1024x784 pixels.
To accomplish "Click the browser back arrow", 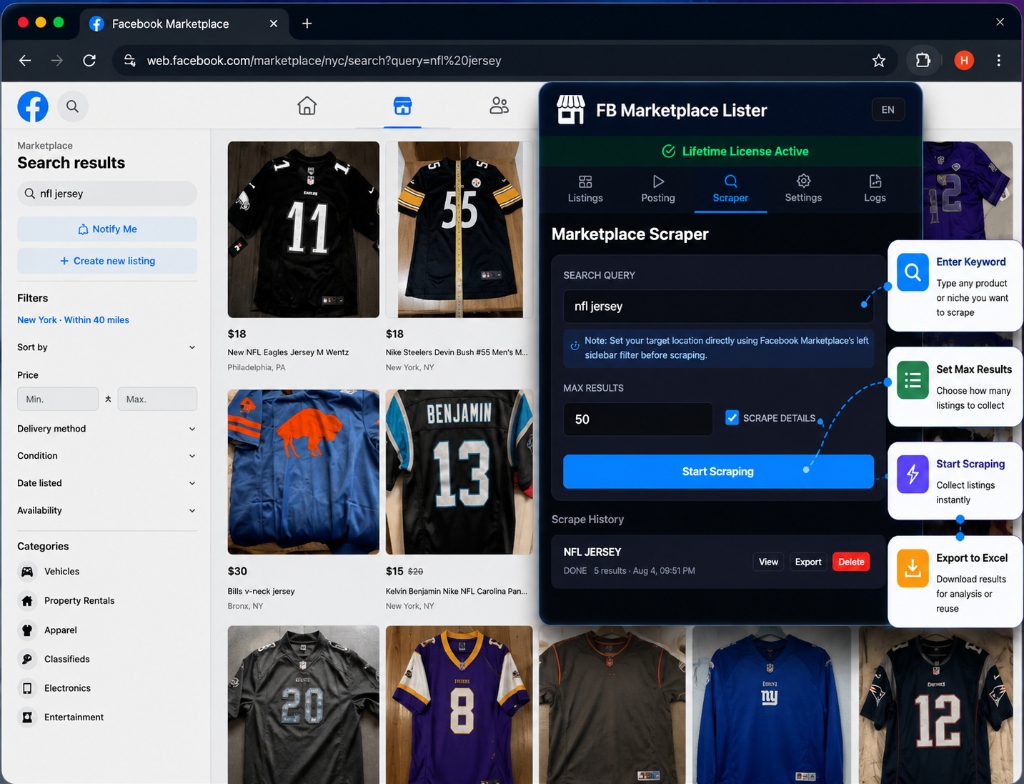I will coord(25,61).
